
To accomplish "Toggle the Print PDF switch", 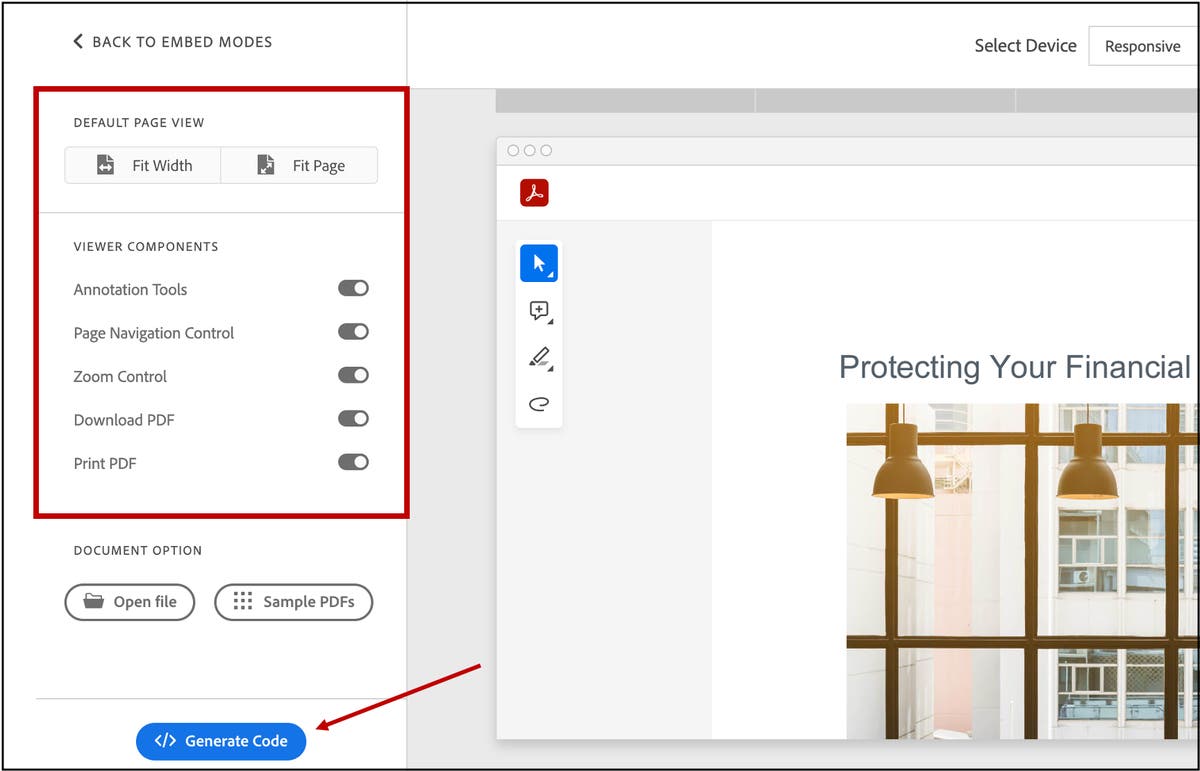I will [x=353, y=462].
